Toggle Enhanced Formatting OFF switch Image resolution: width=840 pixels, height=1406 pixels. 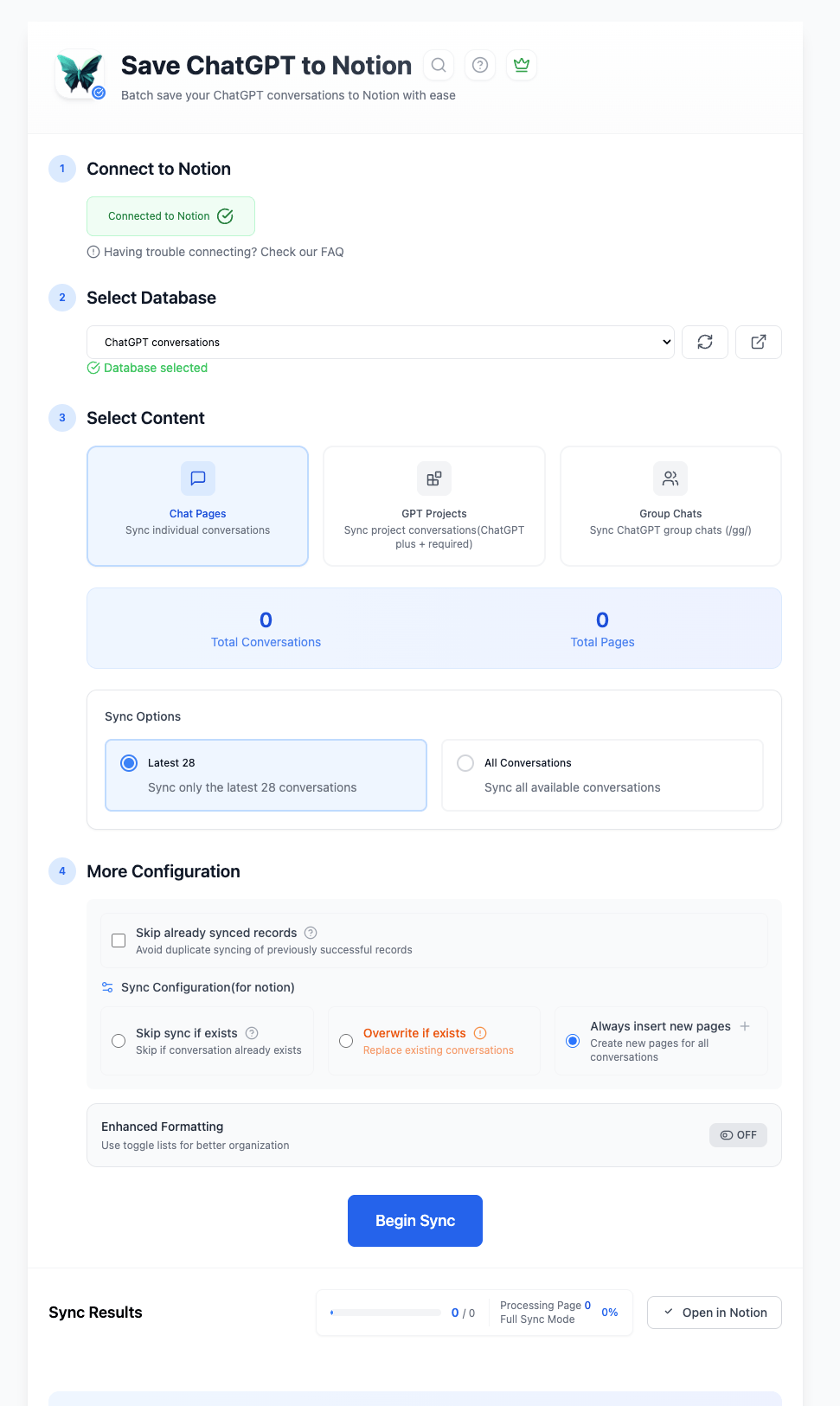point(738,1135)
